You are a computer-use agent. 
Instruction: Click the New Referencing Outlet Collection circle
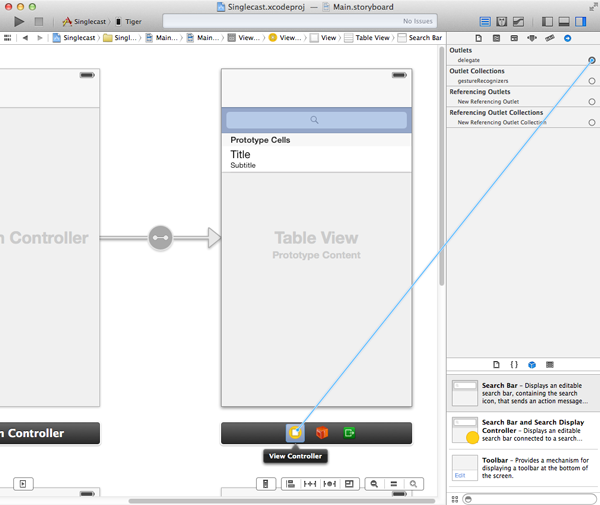(592, 122)
